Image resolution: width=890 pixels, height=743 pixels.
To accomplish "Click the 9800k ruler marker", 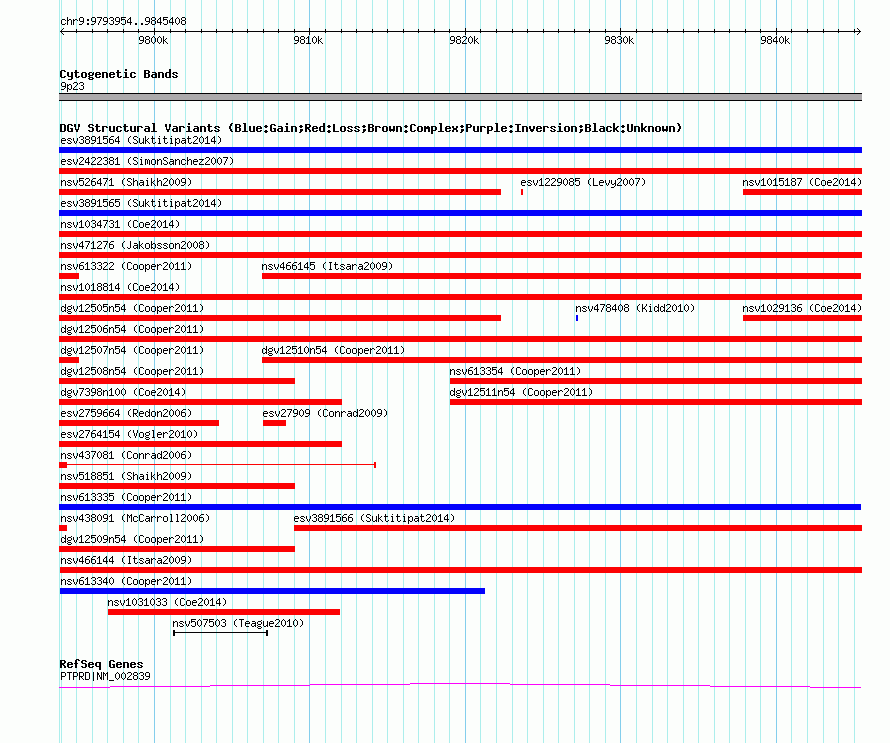I will pyautogui.click(x=153, y=40).
